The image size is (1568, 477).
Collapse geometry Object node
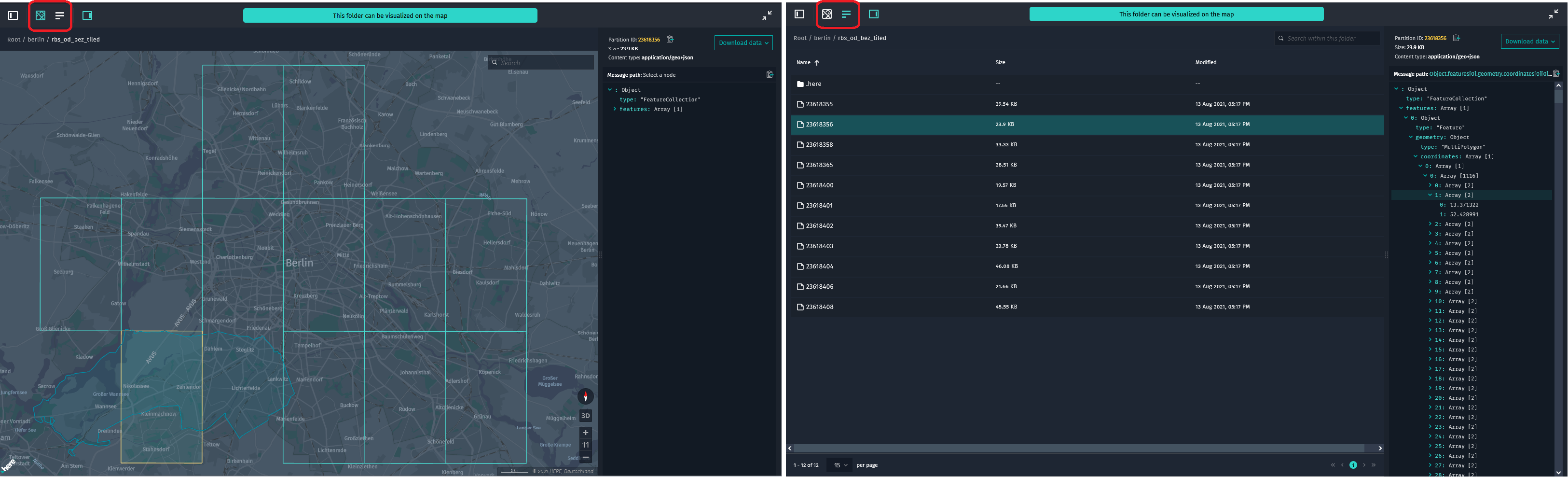[1411, 137]
